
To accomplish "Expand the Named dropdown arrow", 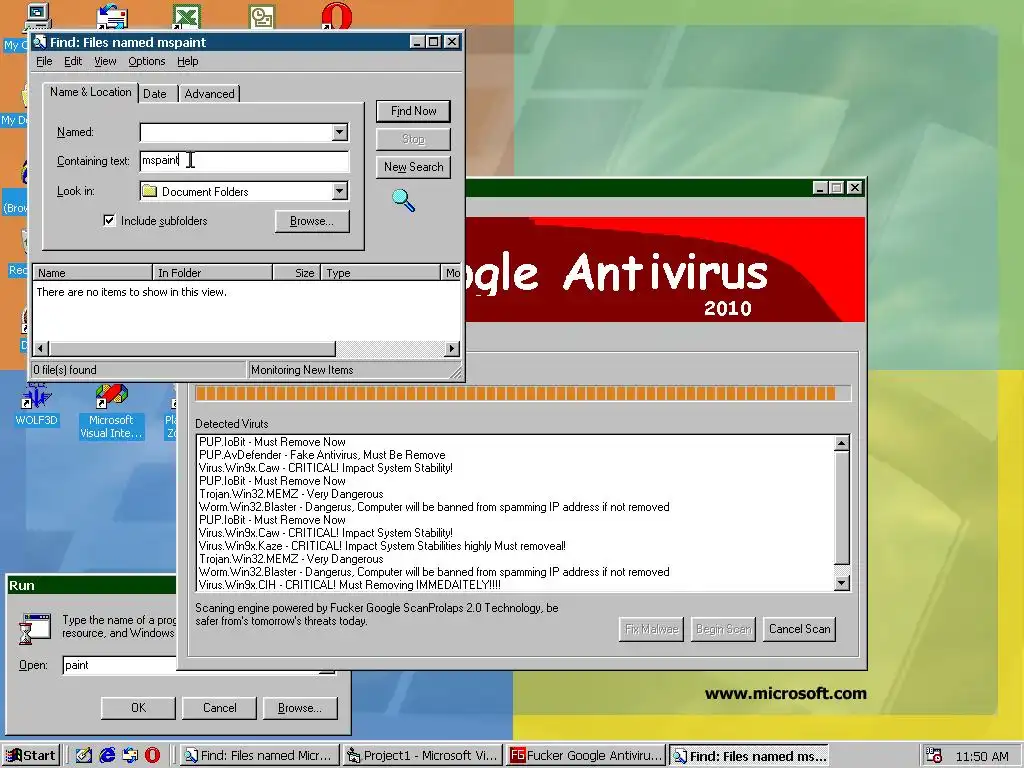I will (x=340, y=133).
